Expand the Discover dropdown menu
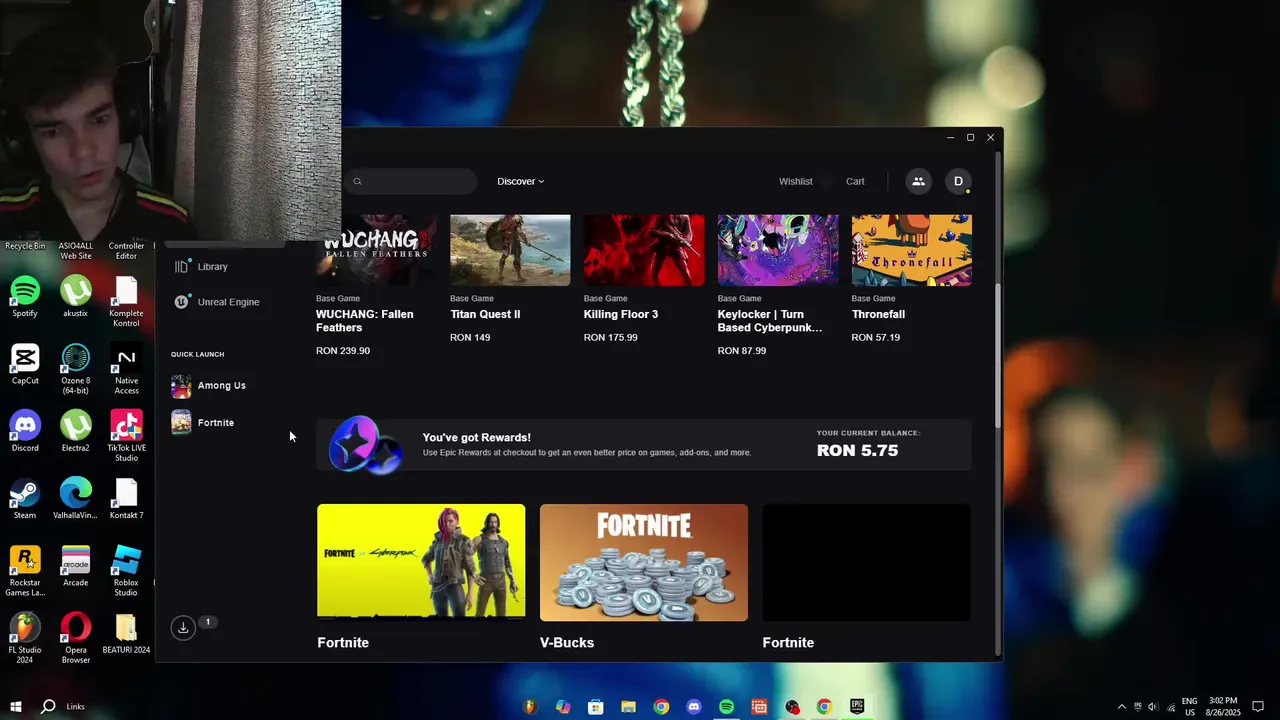Viewport: 1280px width, 720px height. (521, 181)
